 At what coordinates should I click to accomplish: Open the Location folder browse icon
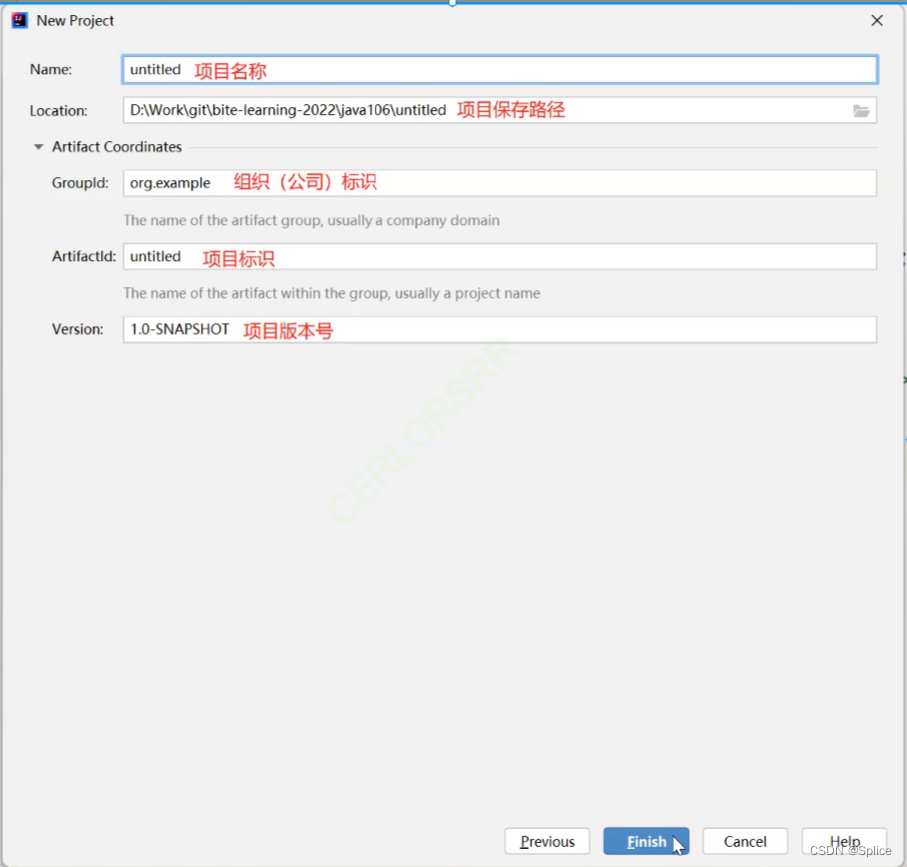[x=861, y=110]
